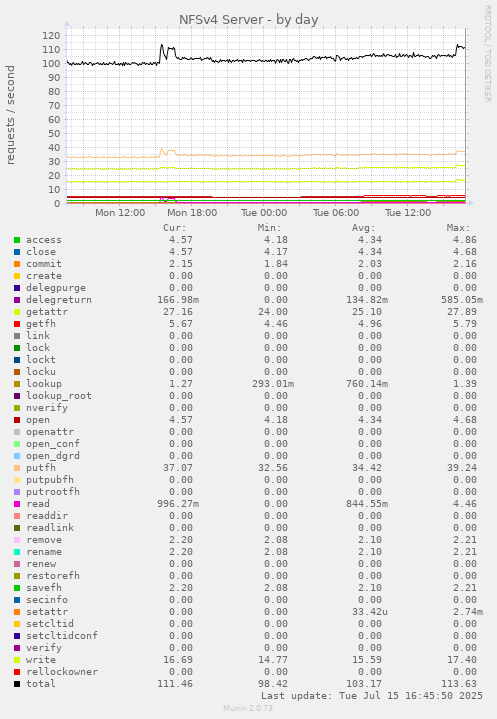Click the write min value 14.77
Image resolution: width=497 pixels, height=719 pixels.
[273, 660]
